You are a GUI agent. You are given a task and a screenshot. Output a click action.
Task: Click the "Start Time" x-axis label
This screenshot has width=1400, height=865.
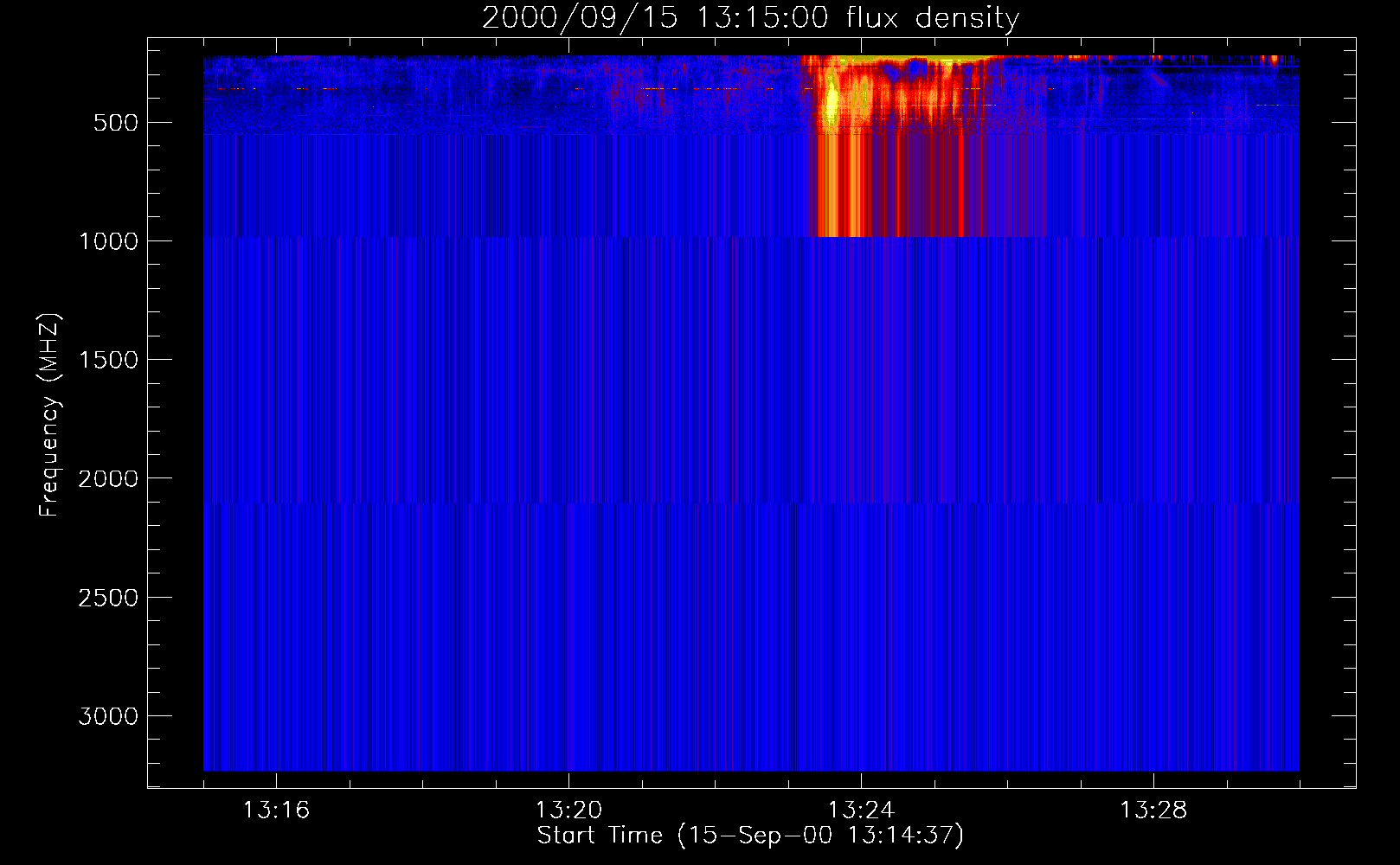coord(600,836)
